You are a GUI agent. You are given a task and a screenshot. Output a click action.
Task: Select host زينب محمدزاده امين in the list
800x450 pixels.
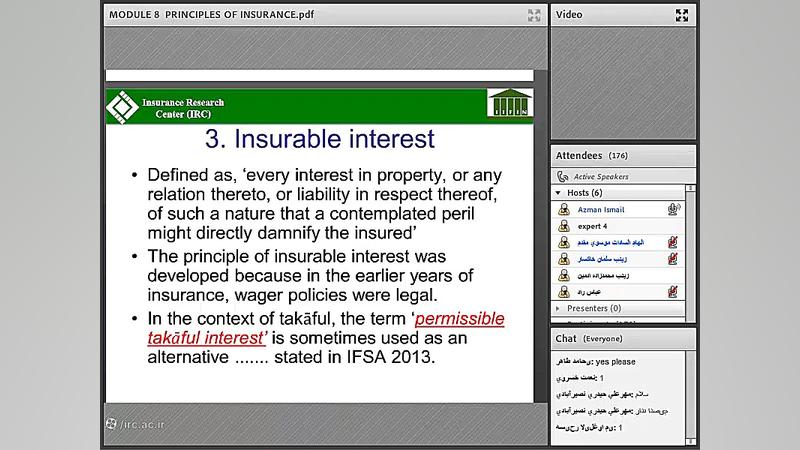[603, 276]
